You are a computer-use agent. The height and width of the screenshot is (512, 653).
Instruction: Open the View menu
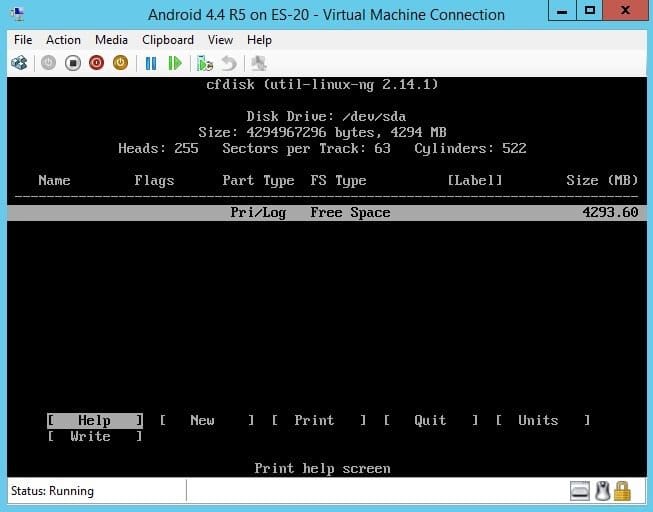(220, 40)
